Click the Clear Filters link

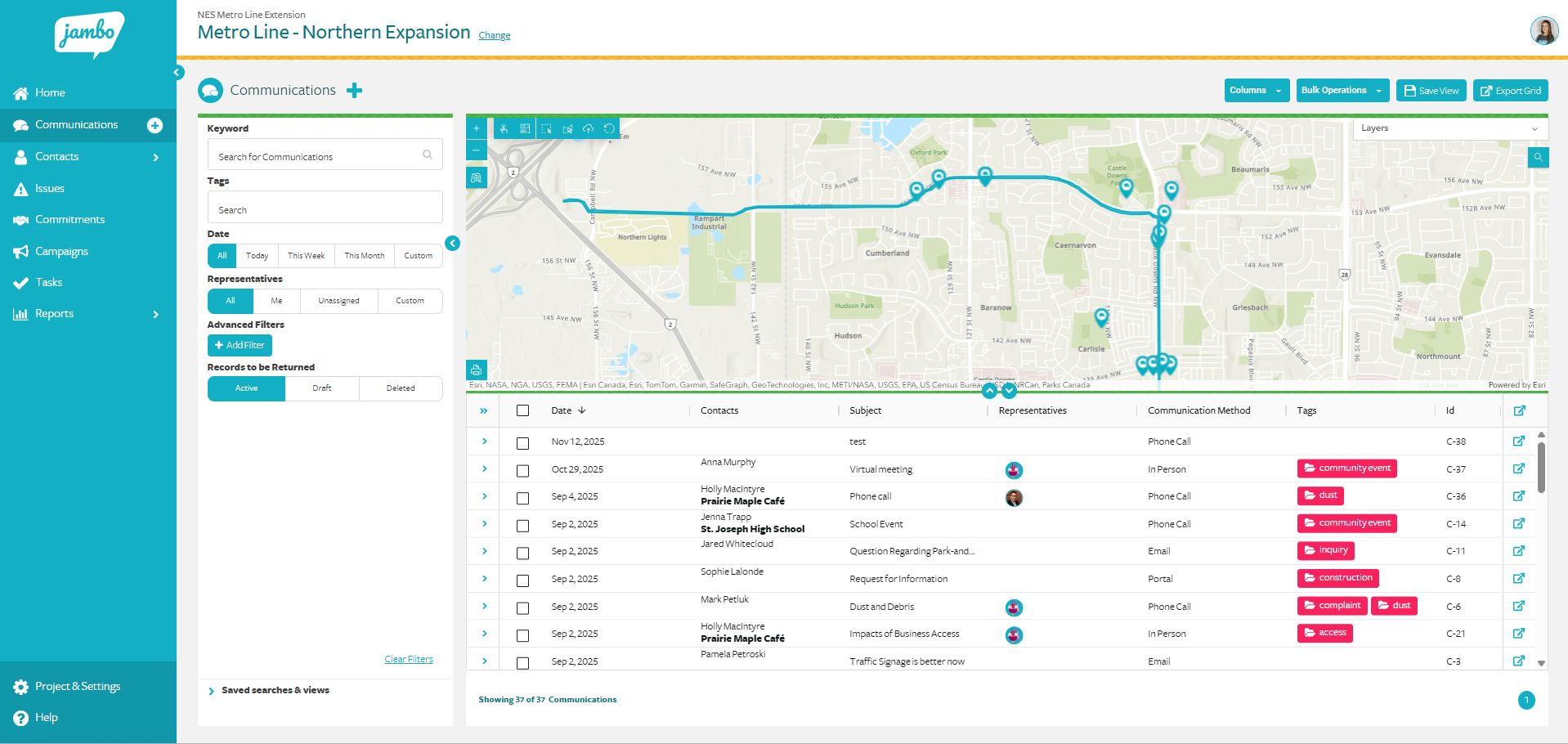(x=409, y=658)
